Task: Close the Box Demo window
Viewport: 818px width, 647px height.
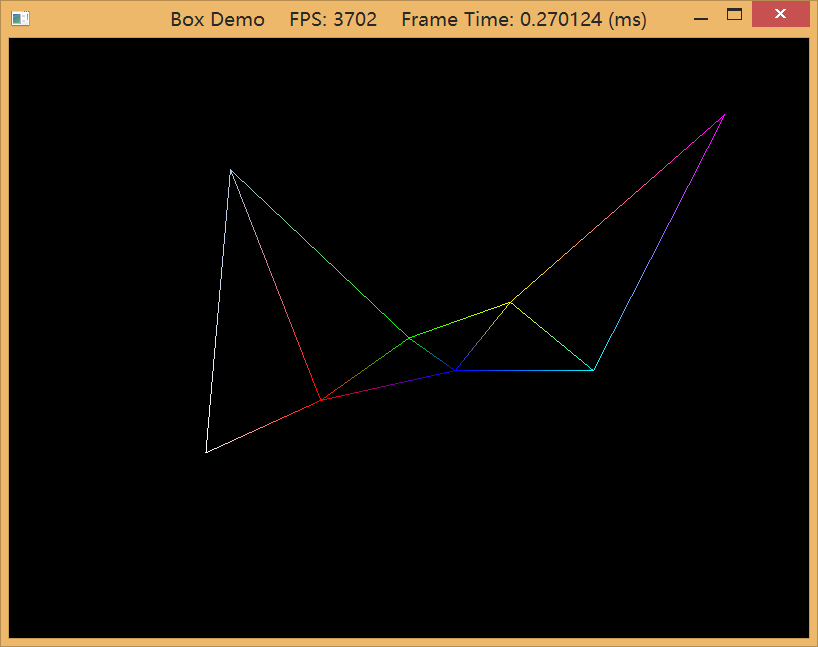Action: click(x=780, y=14)
